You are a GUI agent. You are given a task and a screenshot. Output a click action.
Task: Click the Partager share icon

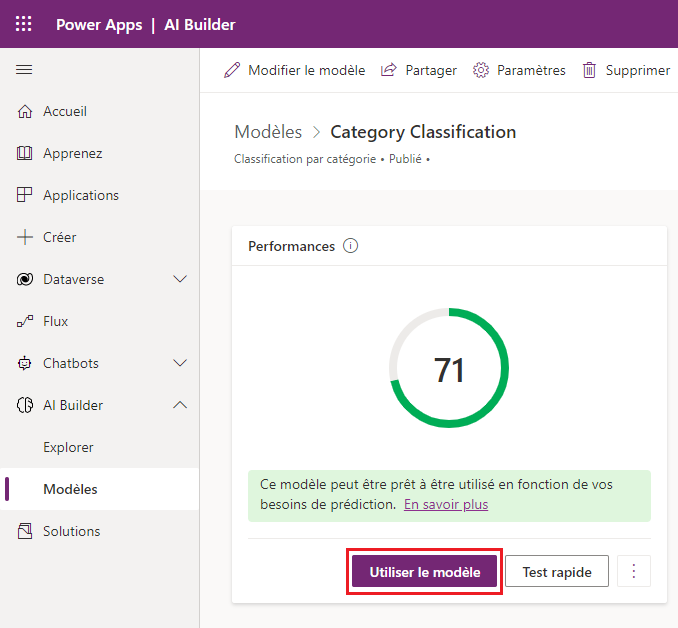388,70
